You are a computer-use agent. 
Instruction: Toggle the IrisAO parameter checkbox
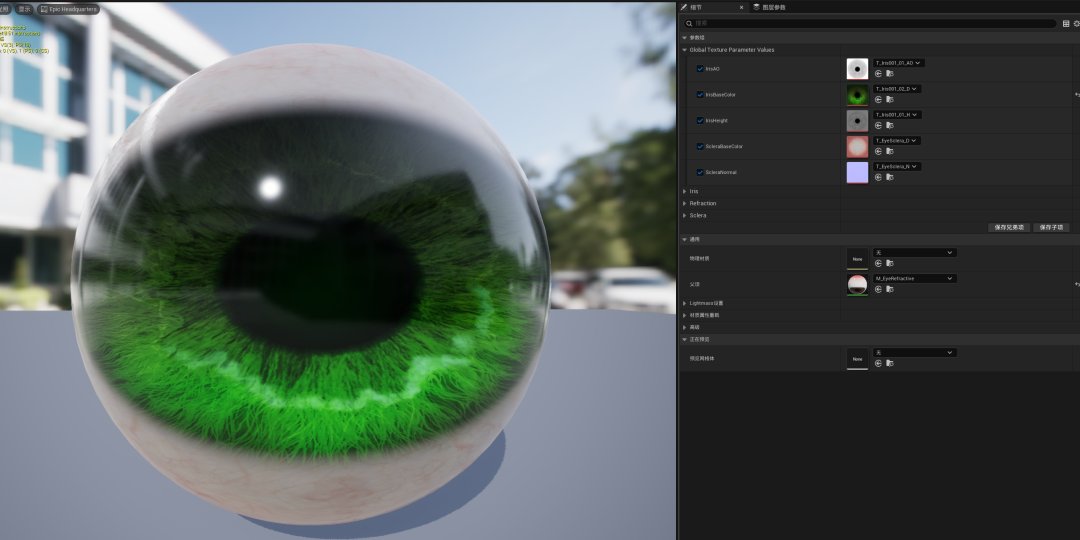coord(700,69)
